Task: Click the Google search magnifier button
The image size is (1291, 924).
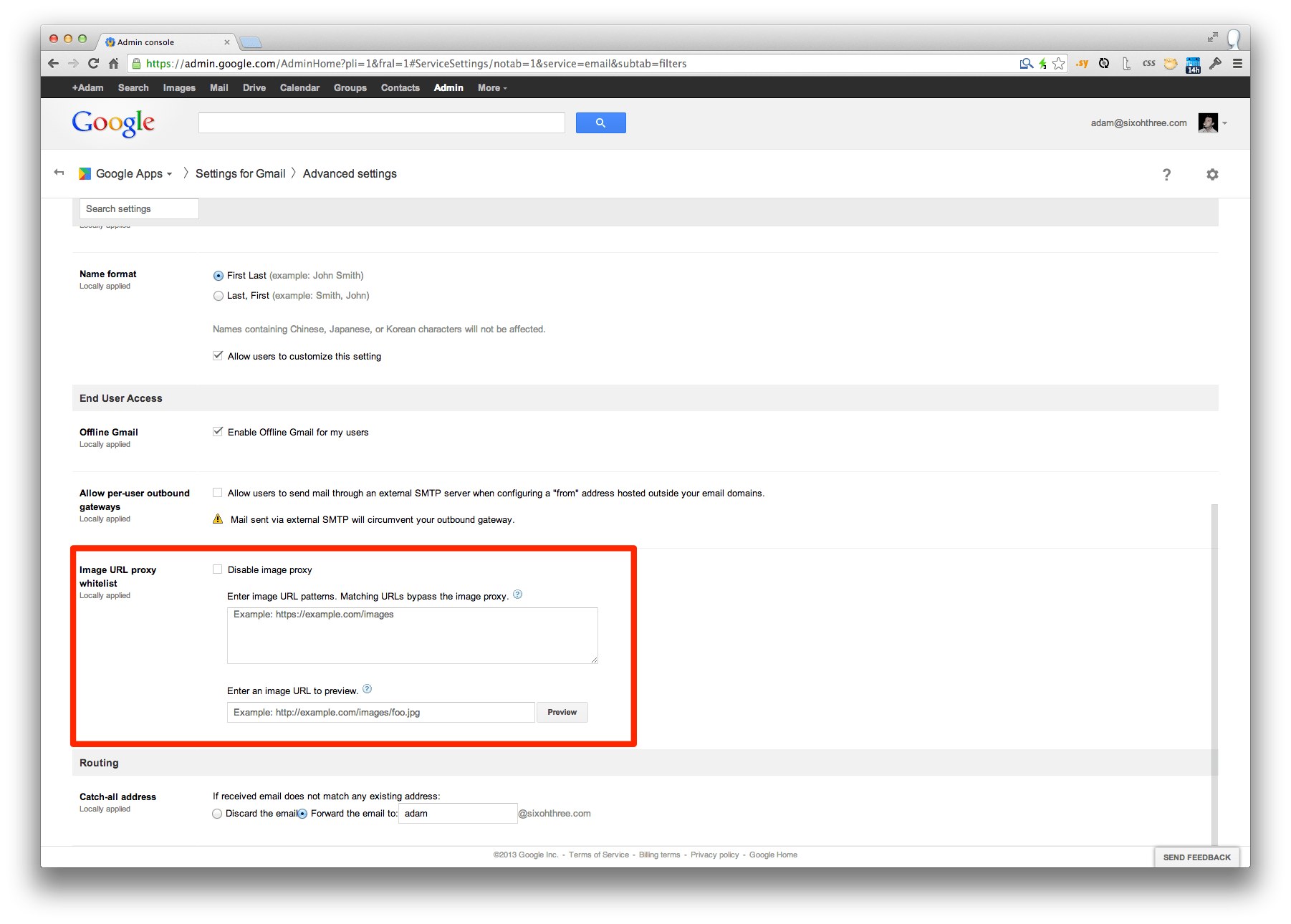Action: pyautogui.click(x=600, y=122)
